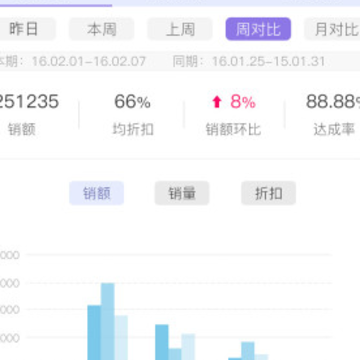Viewport: 360px width, 360px height.
Task: Click the tallest bar in the chart
Action: (x=108, y=321)
